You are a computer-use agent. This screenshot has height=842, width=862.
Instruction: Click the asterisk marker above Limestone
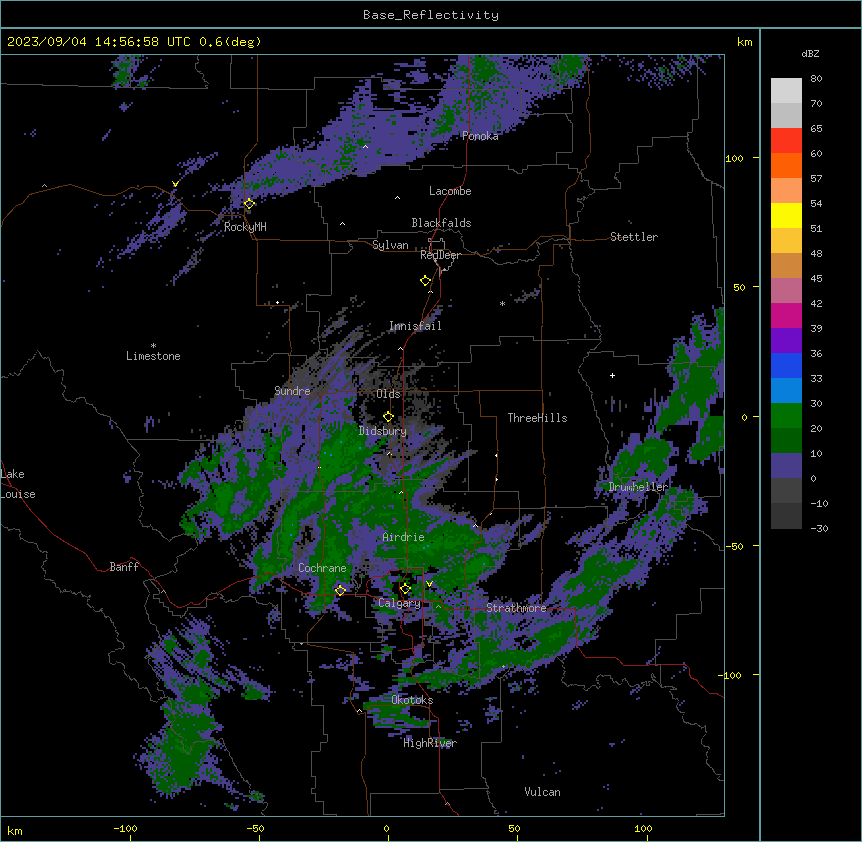tap(153, 346)
